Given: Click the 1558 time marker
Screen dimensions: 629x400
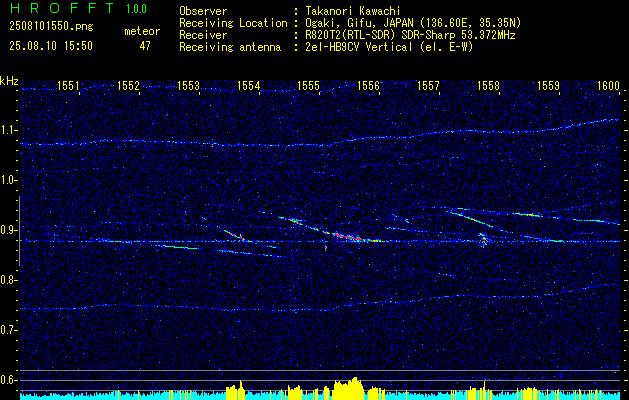Looking at the screenshot, I should click(488, 85).
